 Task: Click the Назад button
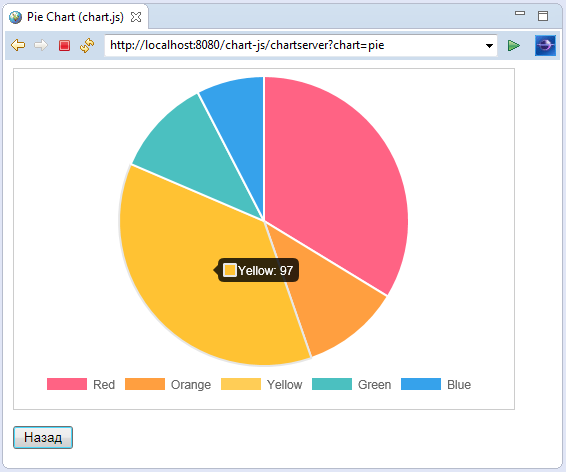(x=43, y=437)
